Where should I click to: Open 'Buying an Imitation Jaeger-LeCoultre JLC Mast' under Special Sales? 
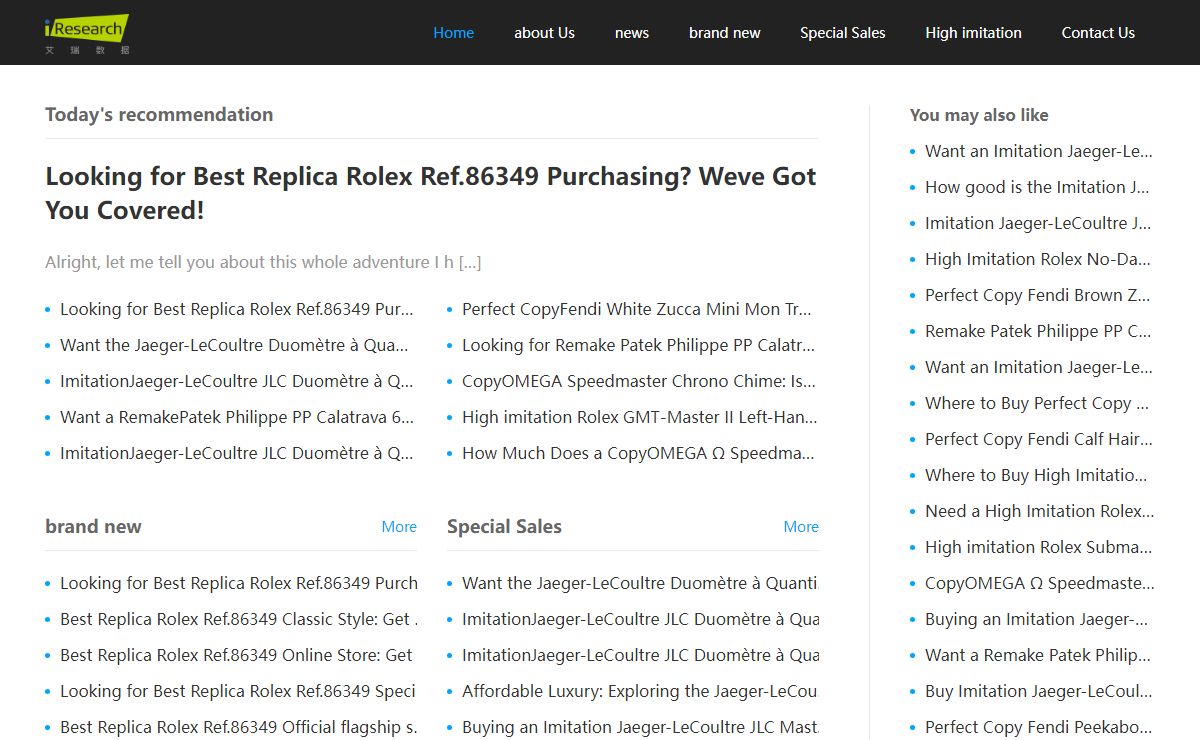coord(640,727)
